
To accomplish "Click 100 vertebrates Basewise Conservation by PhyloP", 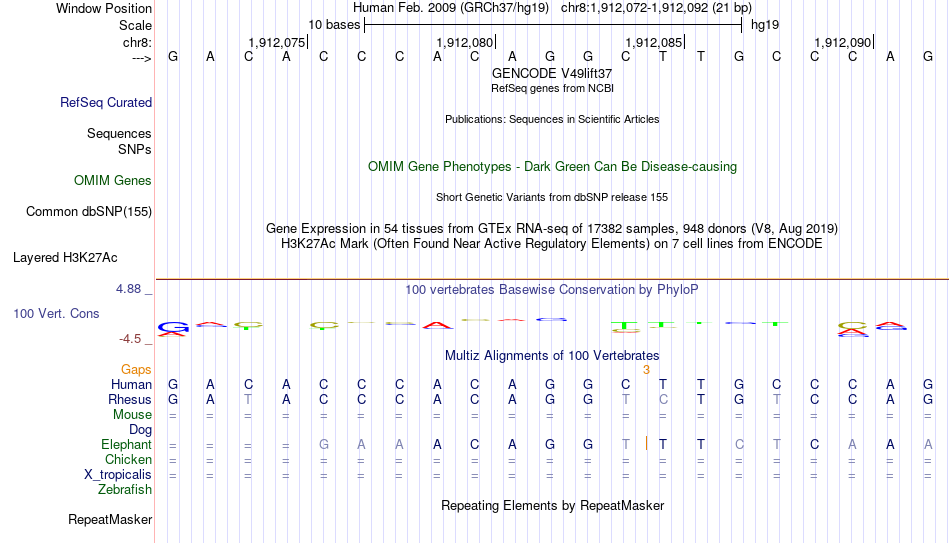I will 552,290.
